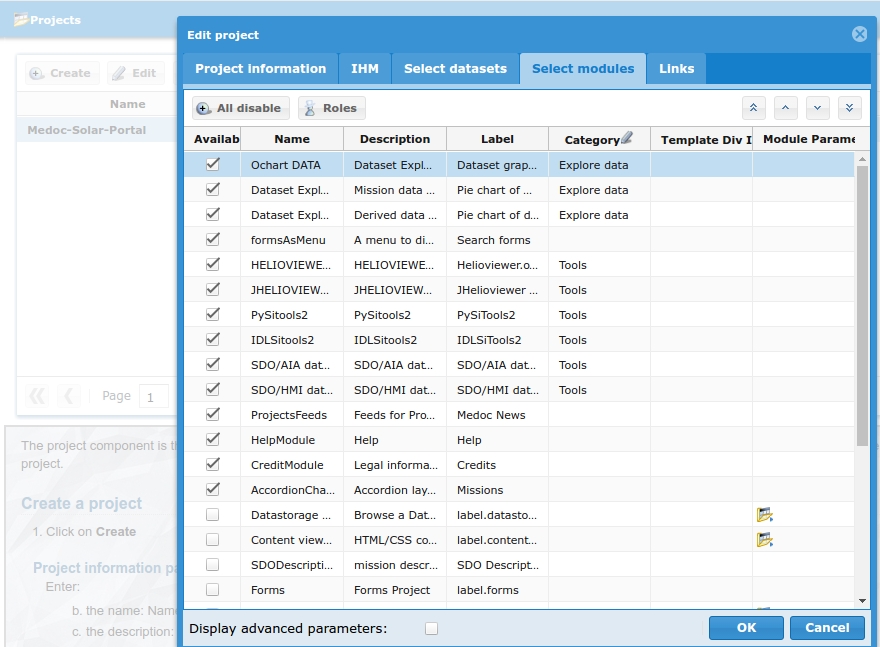880x647 pixels.
Task: Uncheck availability for formsAsMenu module
Action: (213, 240)
